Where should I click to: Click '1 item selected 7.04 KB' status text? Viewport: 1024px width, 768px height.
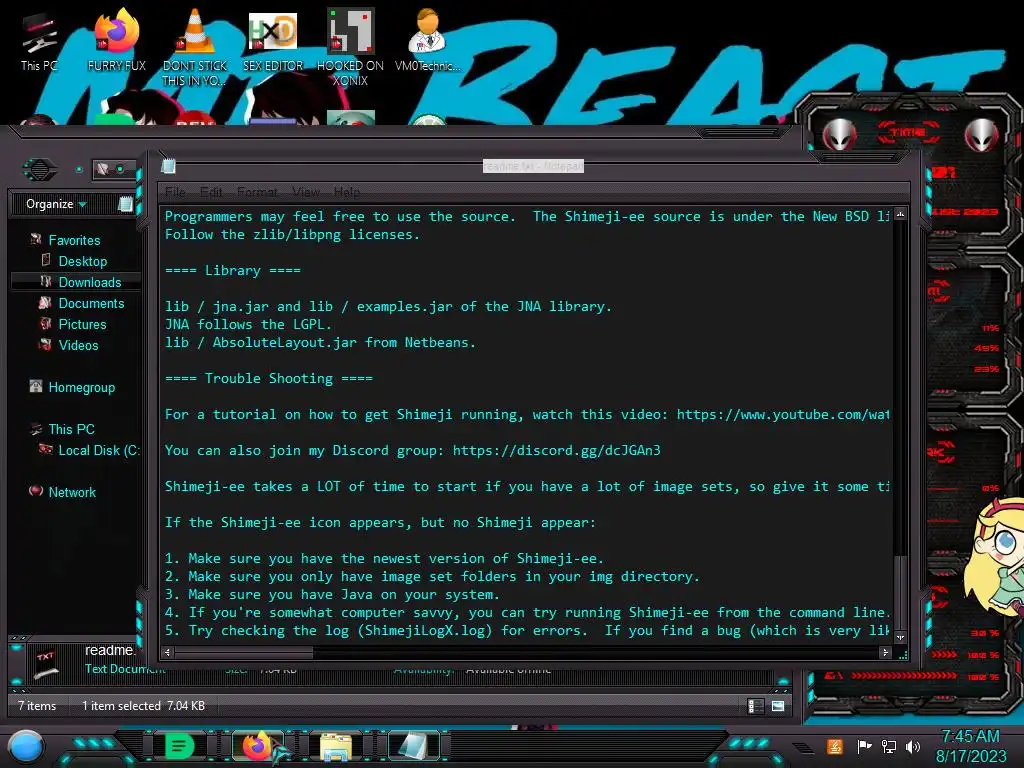coord(143,706)
